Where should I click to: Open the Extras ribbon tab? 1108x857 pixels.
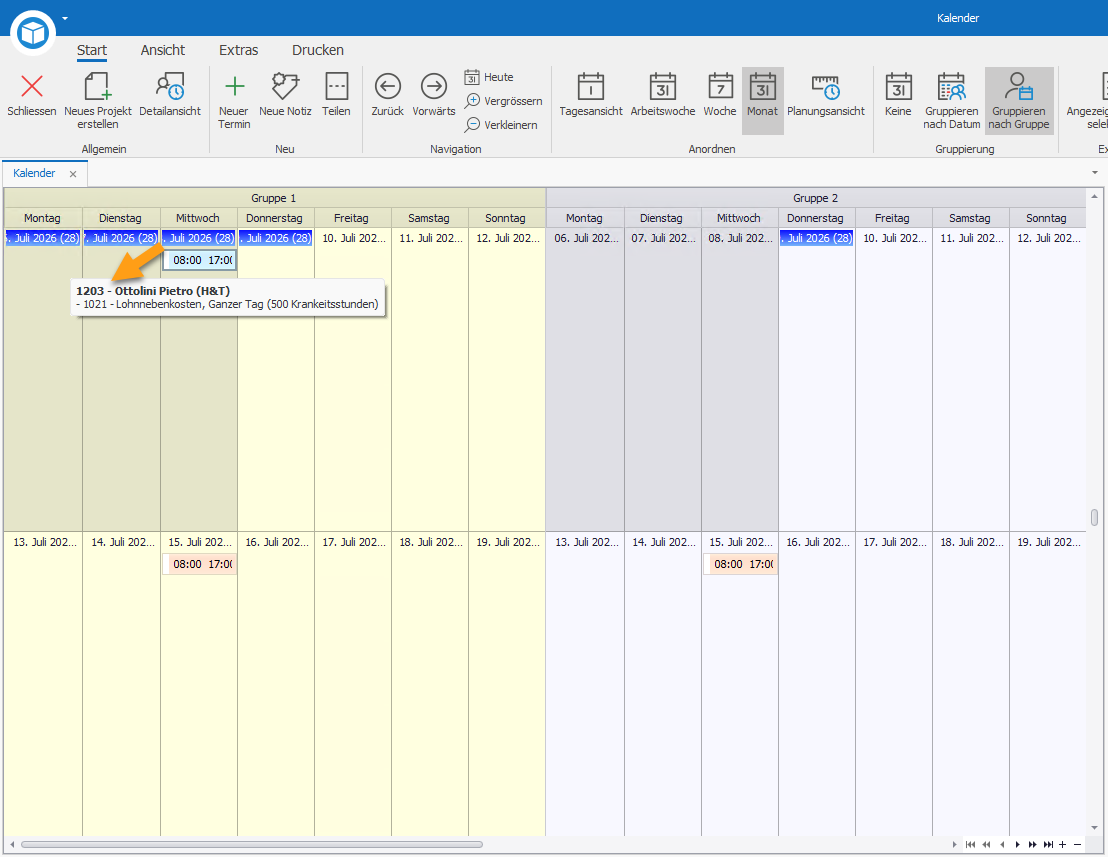point(239,50)
